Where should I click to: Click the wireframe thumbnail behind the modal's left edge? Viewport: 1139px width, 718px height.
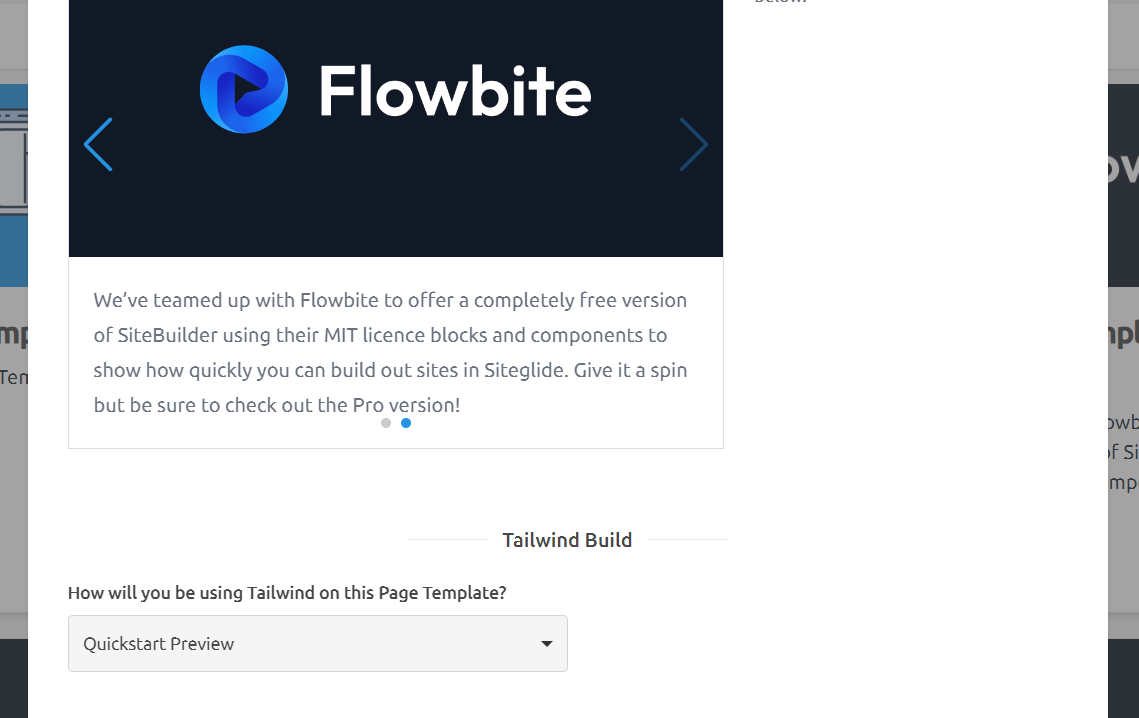[13, 185]
